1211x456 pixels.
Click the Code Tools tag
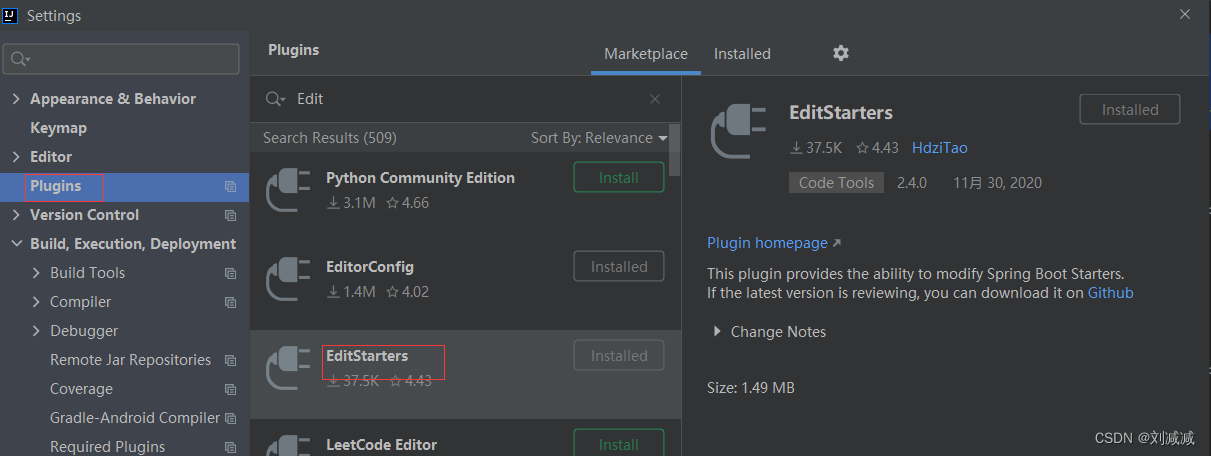pos(836,183)
